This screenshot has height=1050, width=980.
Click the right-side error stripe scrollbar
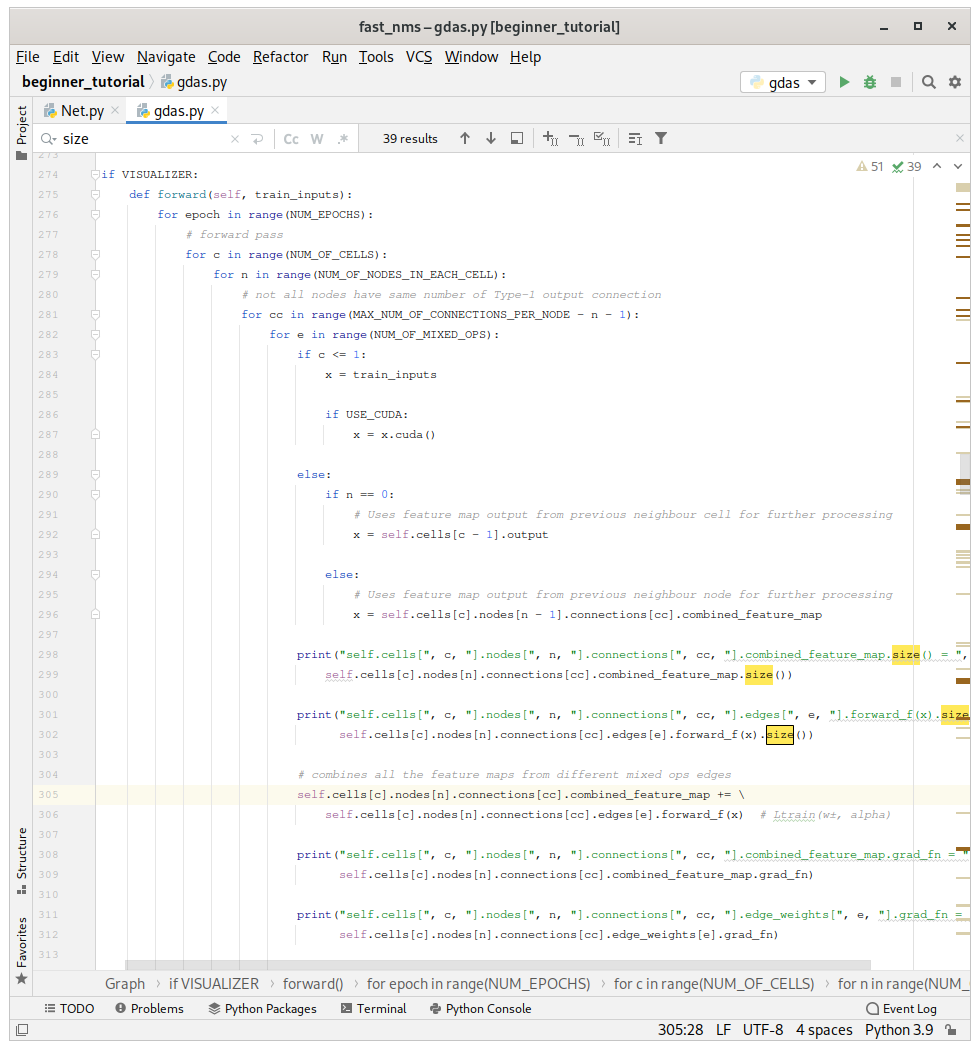pyautogui.click(x=962, y=500)
